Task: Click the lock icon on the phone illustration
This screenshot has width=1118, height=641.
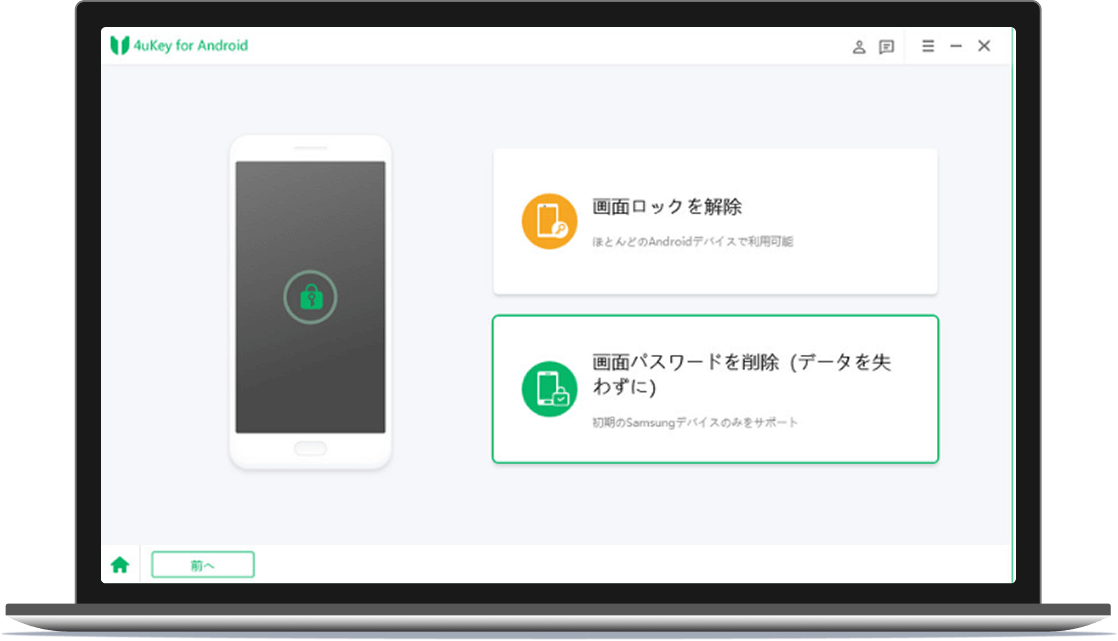Action: (310, 296)
